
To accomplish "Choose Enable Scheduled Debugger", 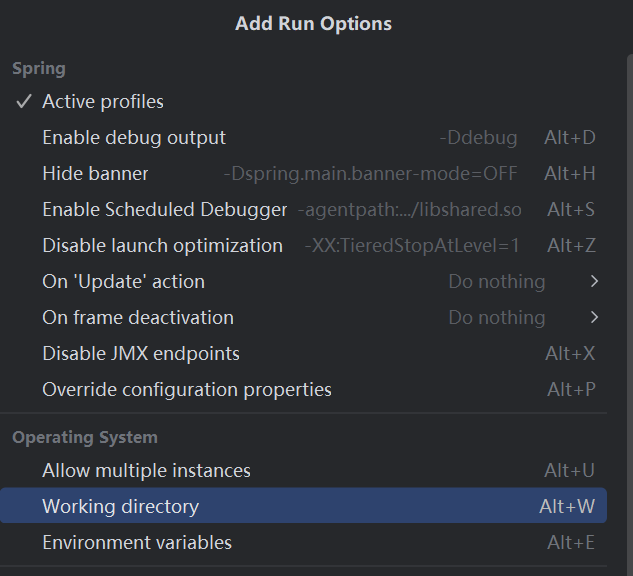I will tap(164, 210).
